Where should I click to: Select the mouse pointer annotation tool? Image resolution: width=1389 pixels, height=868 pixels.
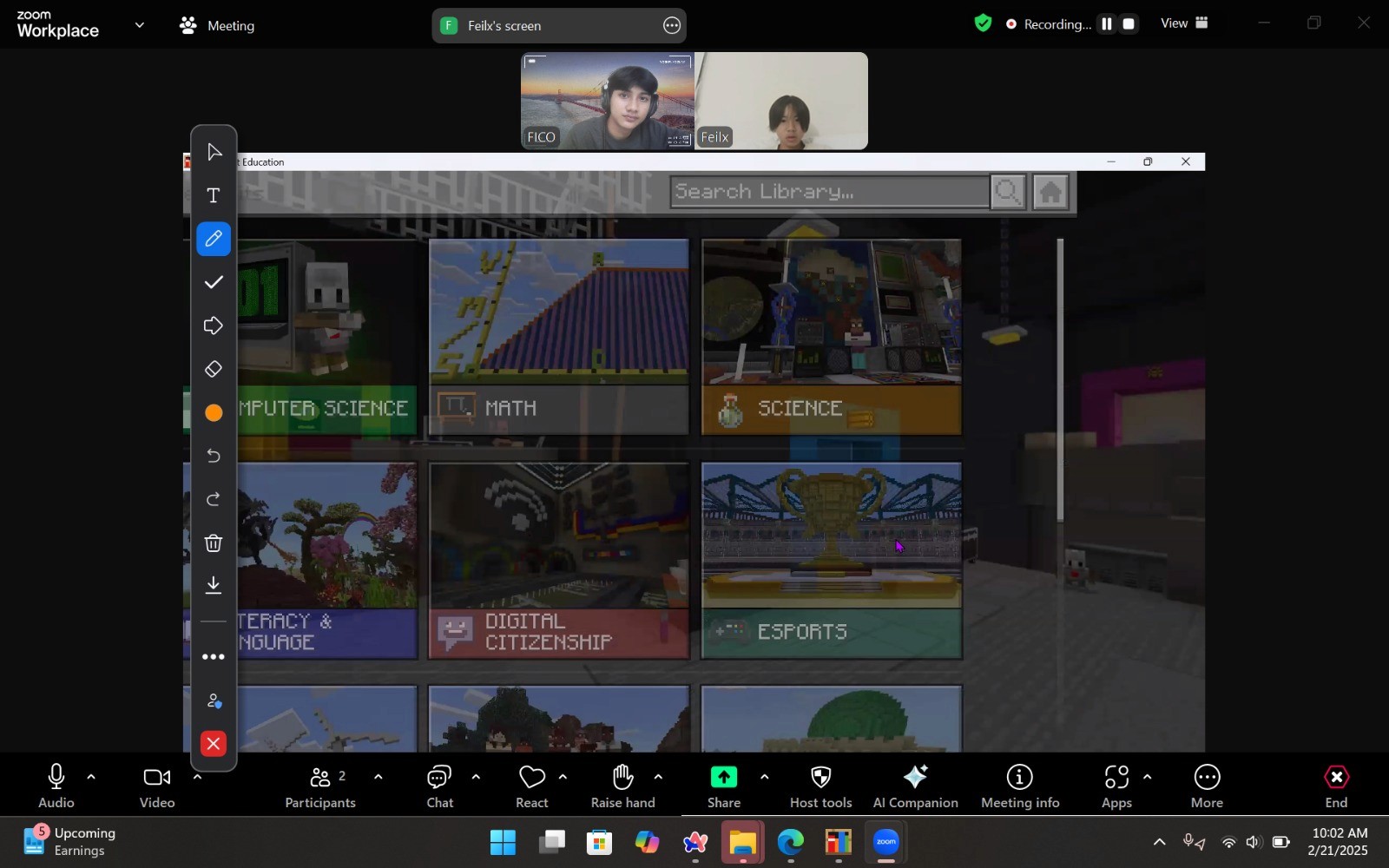[214, 153]
